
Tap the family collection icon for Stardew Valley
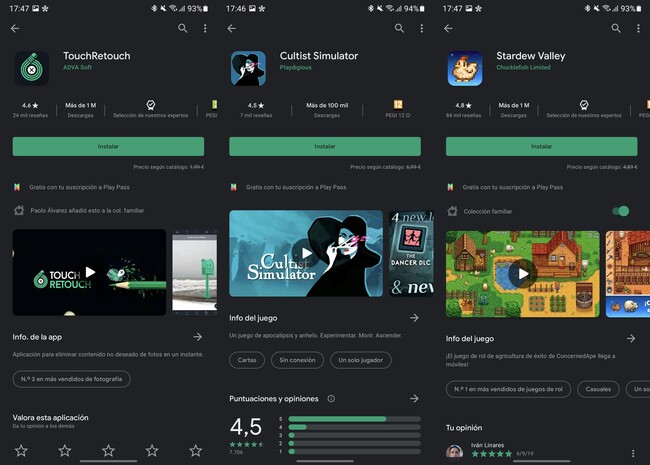452,211
